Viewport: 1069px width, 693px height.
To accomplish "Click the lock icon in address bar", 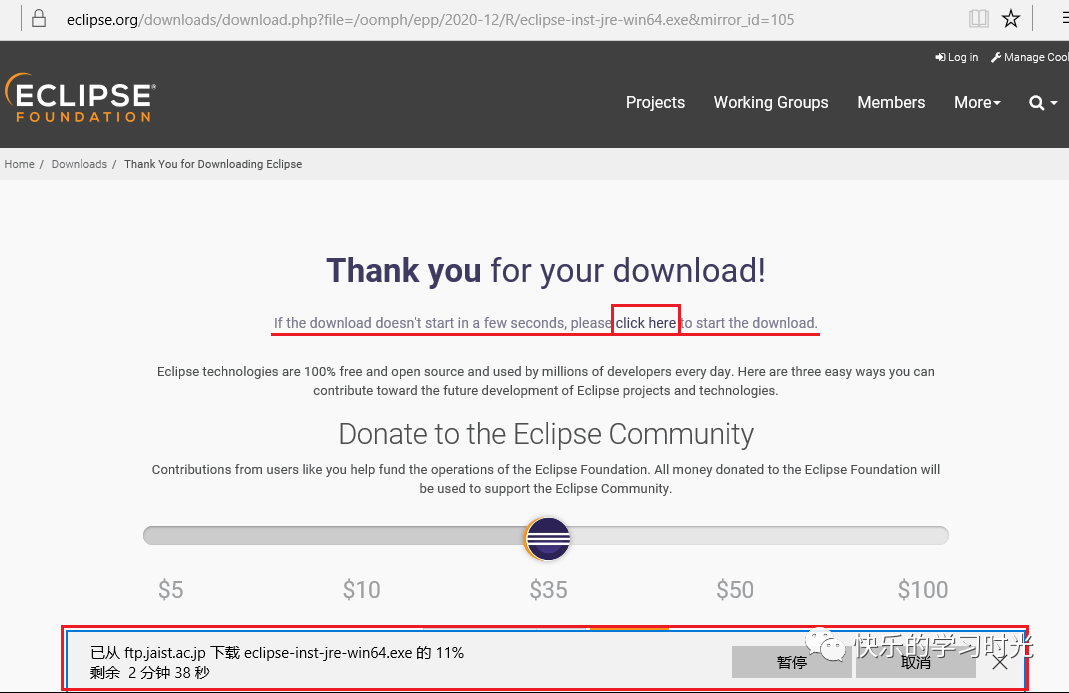I will (x=39, y=18).
